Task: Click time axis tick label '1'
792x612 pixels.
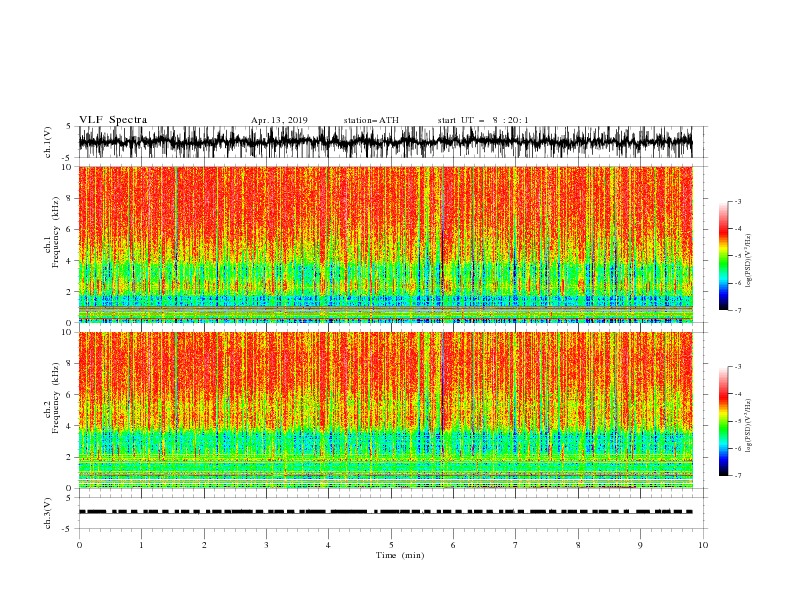Action: click(x=142, y=545)
